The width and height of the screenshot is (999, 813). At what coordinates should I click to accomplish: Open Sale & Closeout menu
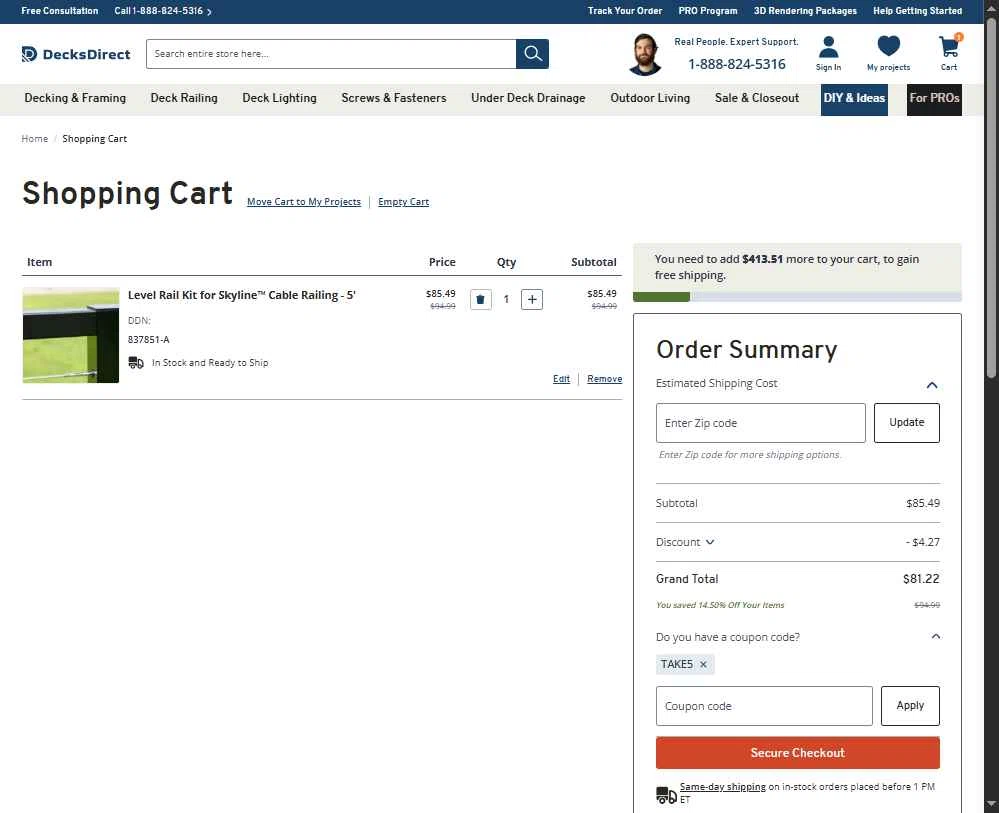point(757,98)
